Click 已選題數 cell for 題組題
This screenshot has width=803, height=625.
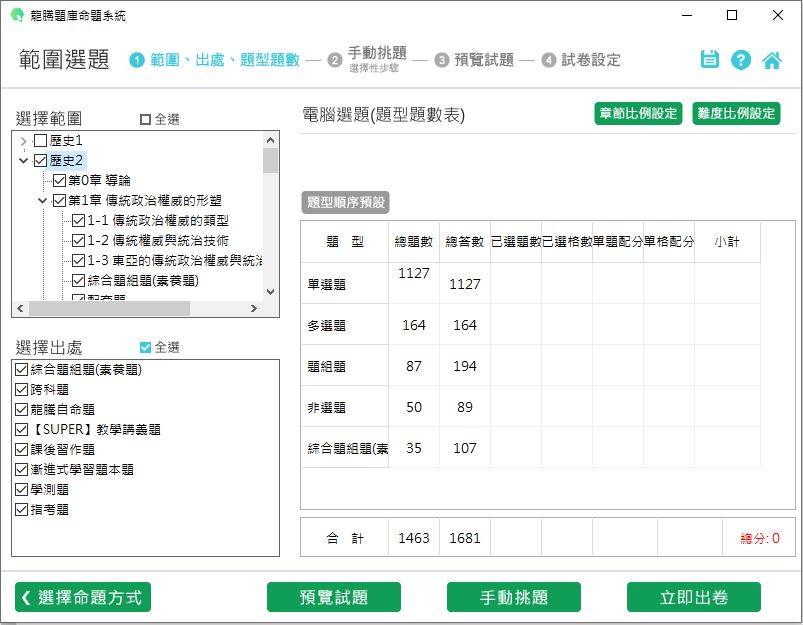(516, 365)
